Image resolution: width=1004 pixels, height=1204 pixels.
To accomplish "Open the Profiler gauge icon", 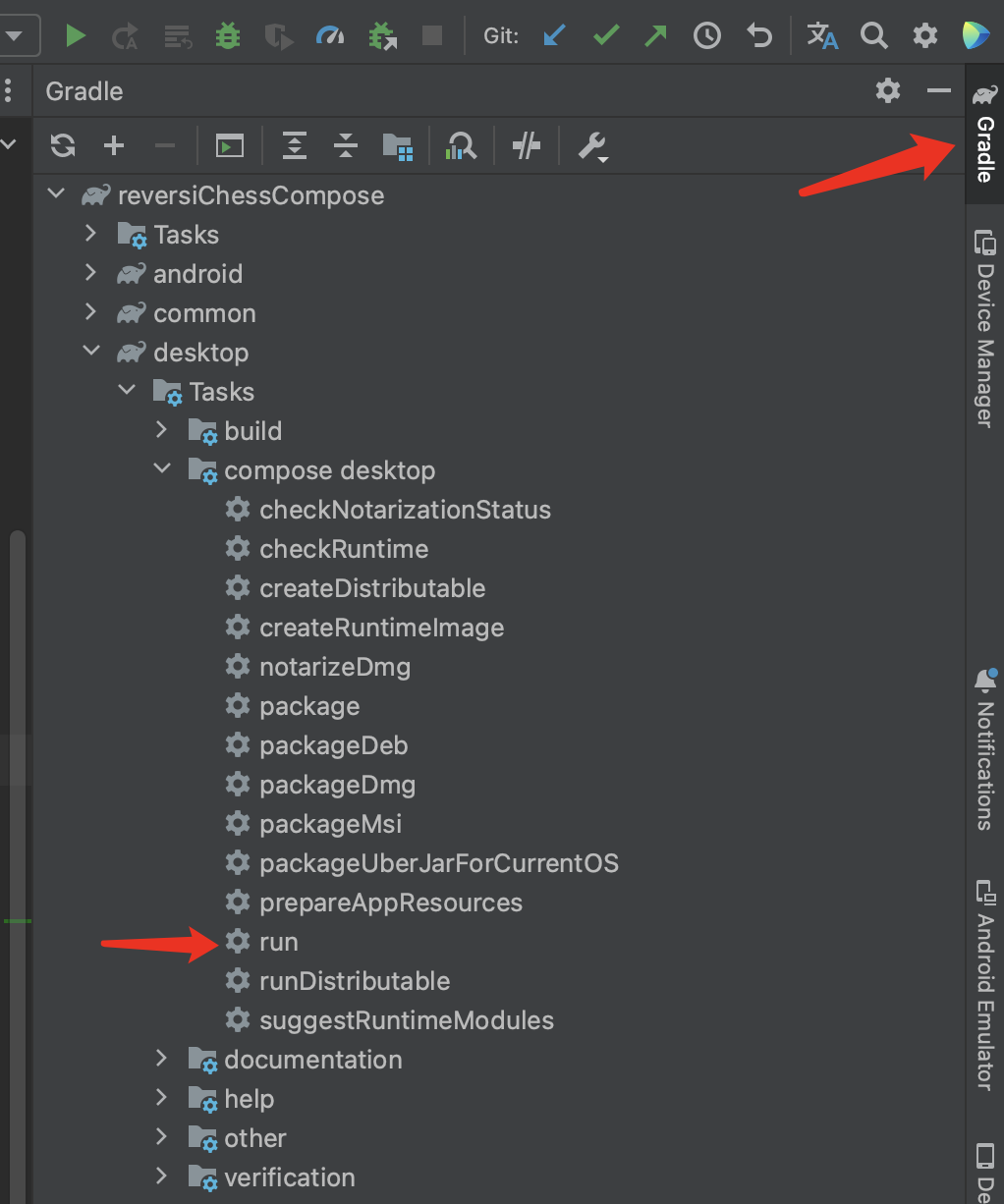I will pyautogui.click(x=330, y=36).
